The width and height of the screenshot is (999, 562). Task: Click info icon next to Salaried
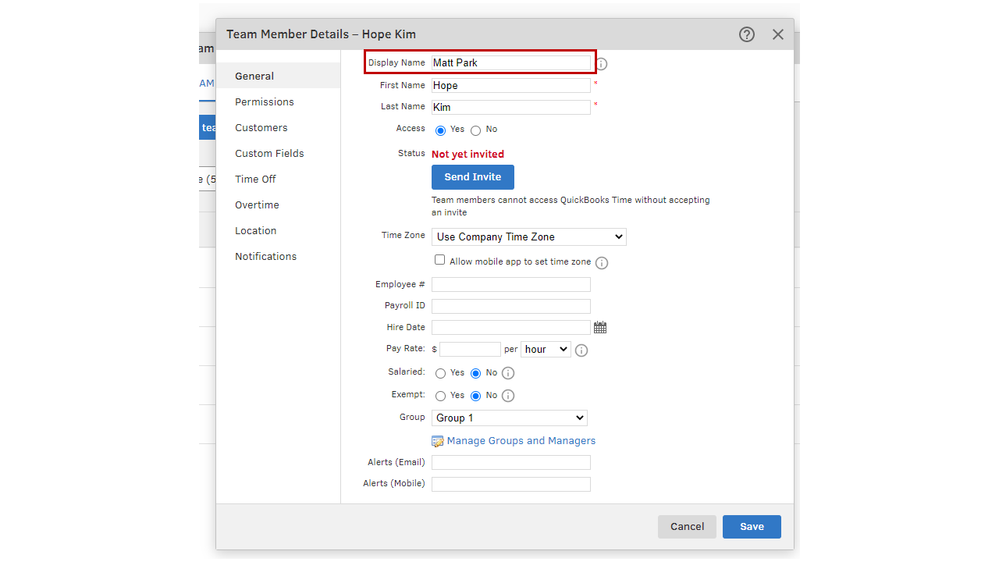tap(508, 373)
